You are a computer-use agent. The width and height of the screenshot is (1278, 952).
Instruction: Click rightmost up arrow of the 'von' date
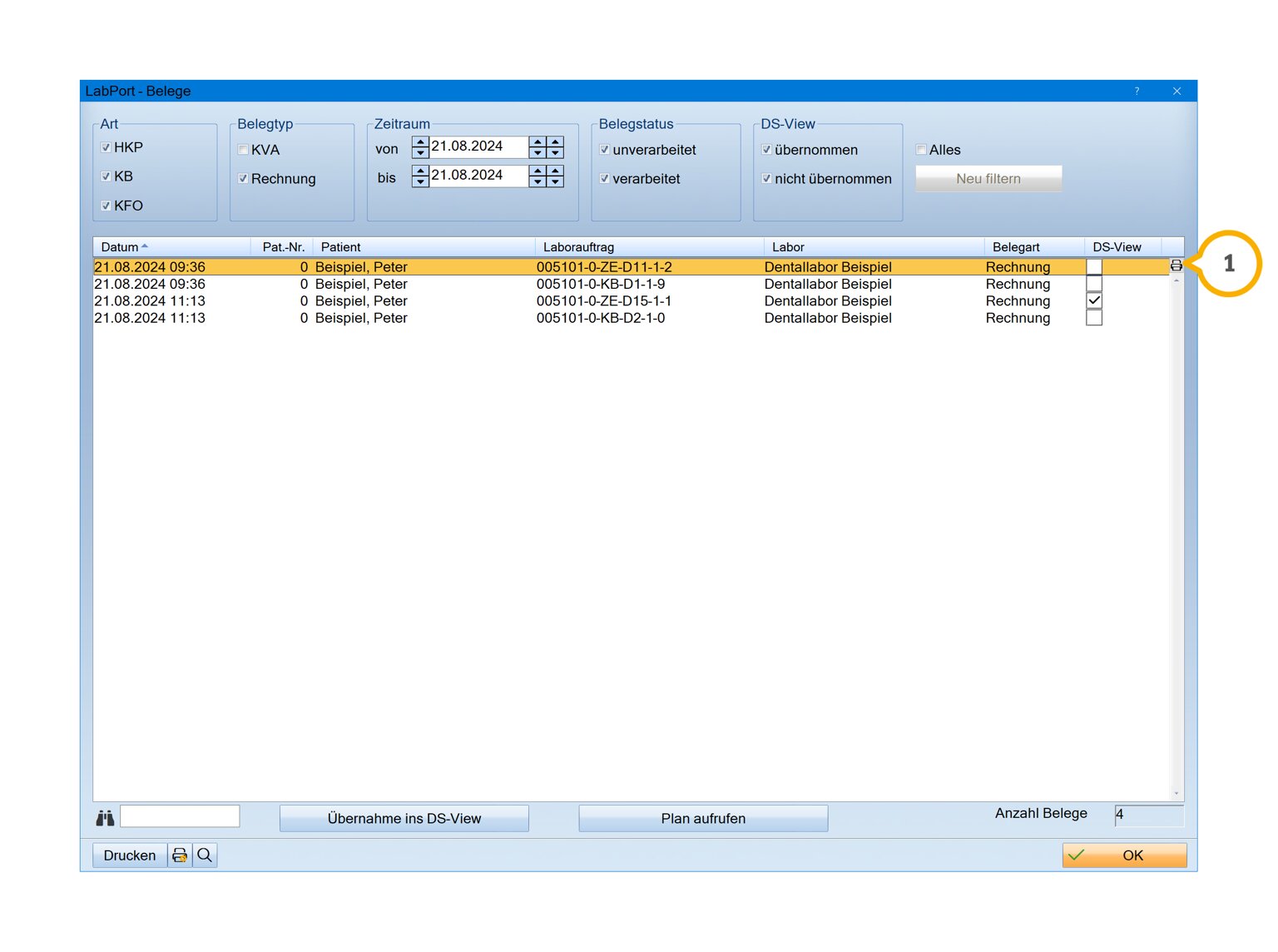pos(555,142)
